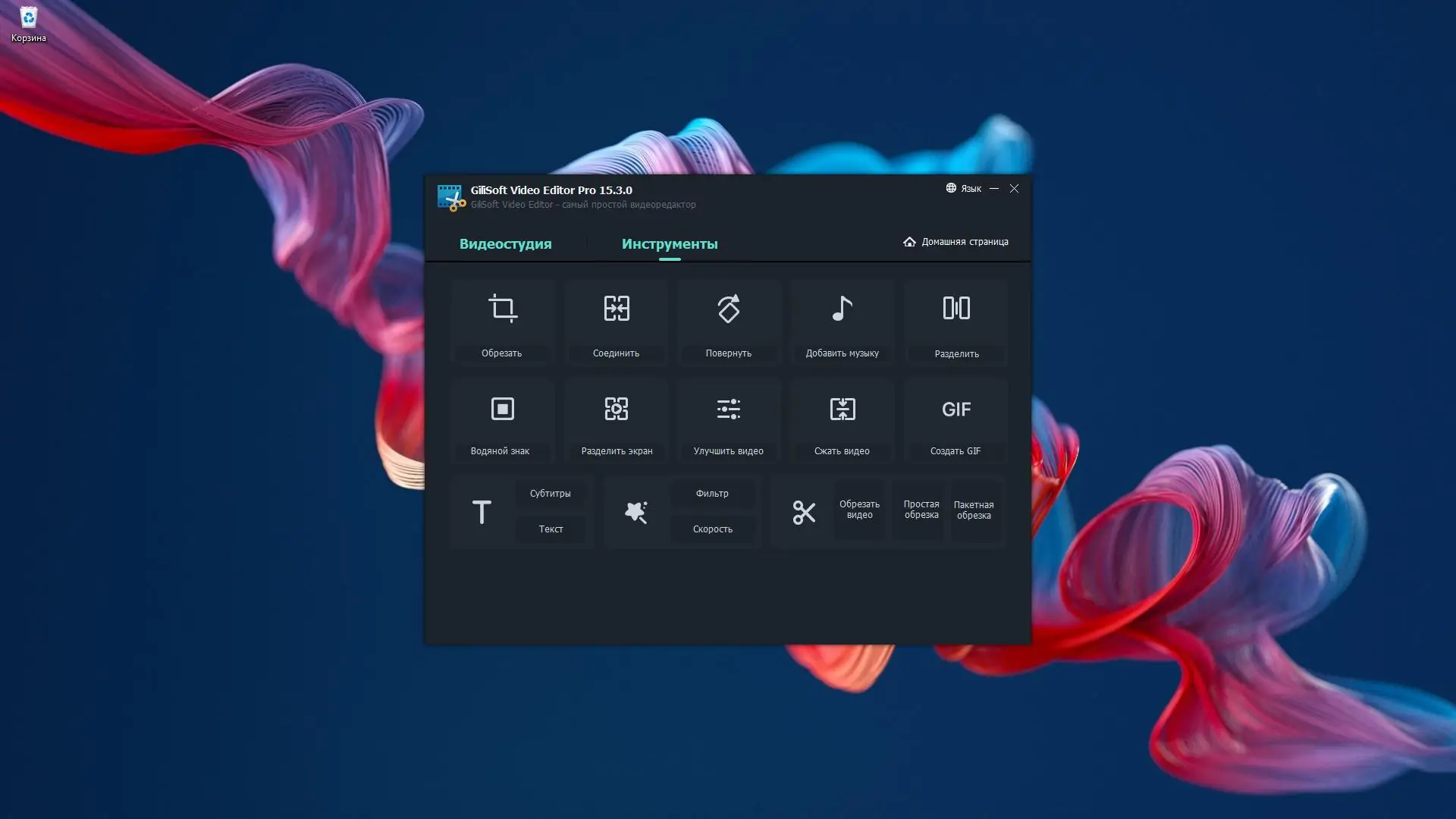Open the Rotate (Повернуть) tool icon
Image resolution: width=1456 pixels, height=819 pixels.
click(728, 309)
